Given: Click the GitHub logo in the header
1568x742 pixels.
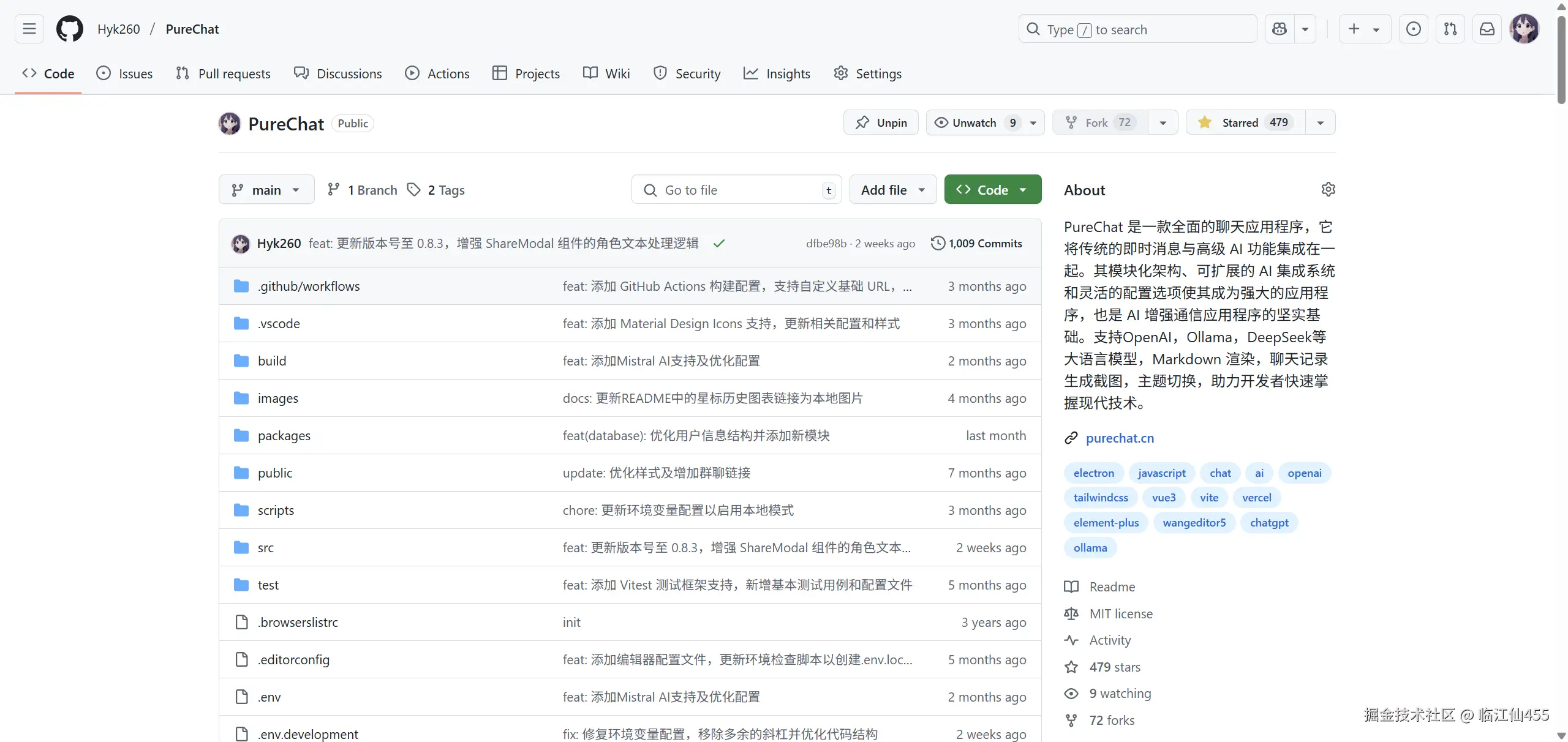Looking at the screenshot, I should point(70,29).
